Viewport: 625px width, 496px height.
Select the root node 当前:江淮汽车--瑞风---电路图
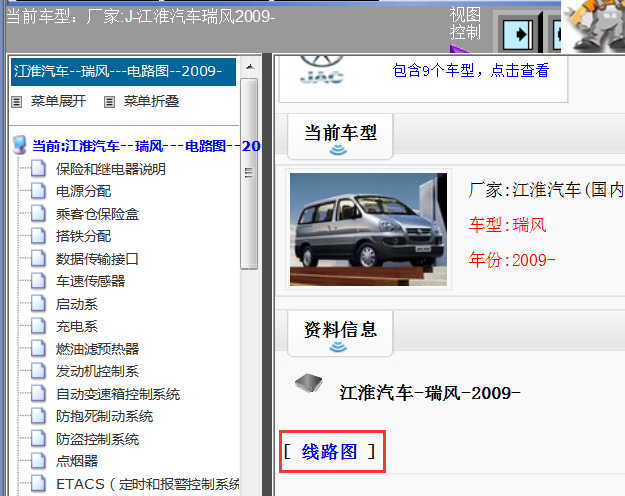click(146, 146)
